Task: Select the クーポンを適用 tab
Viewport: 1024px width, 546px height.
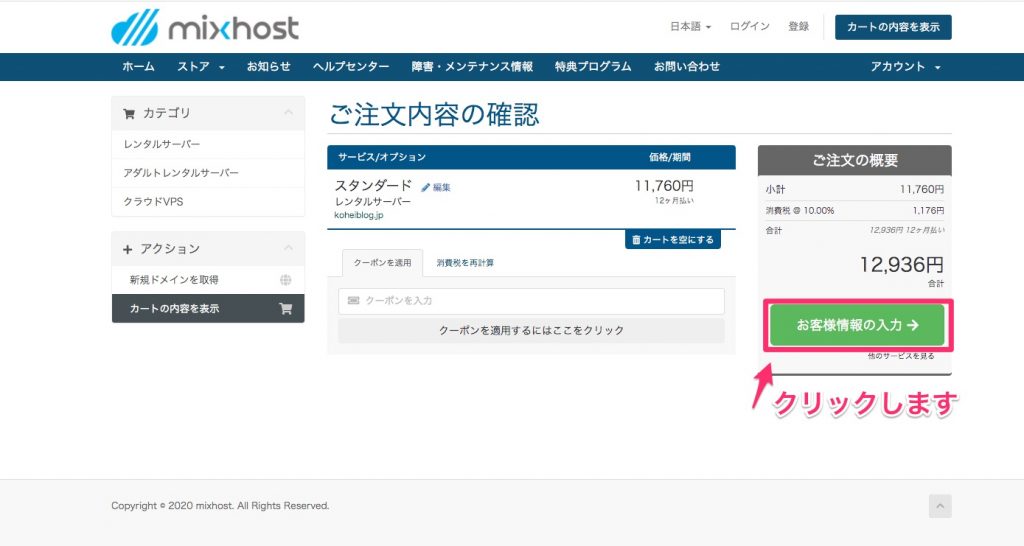Action: click(375, 263)
